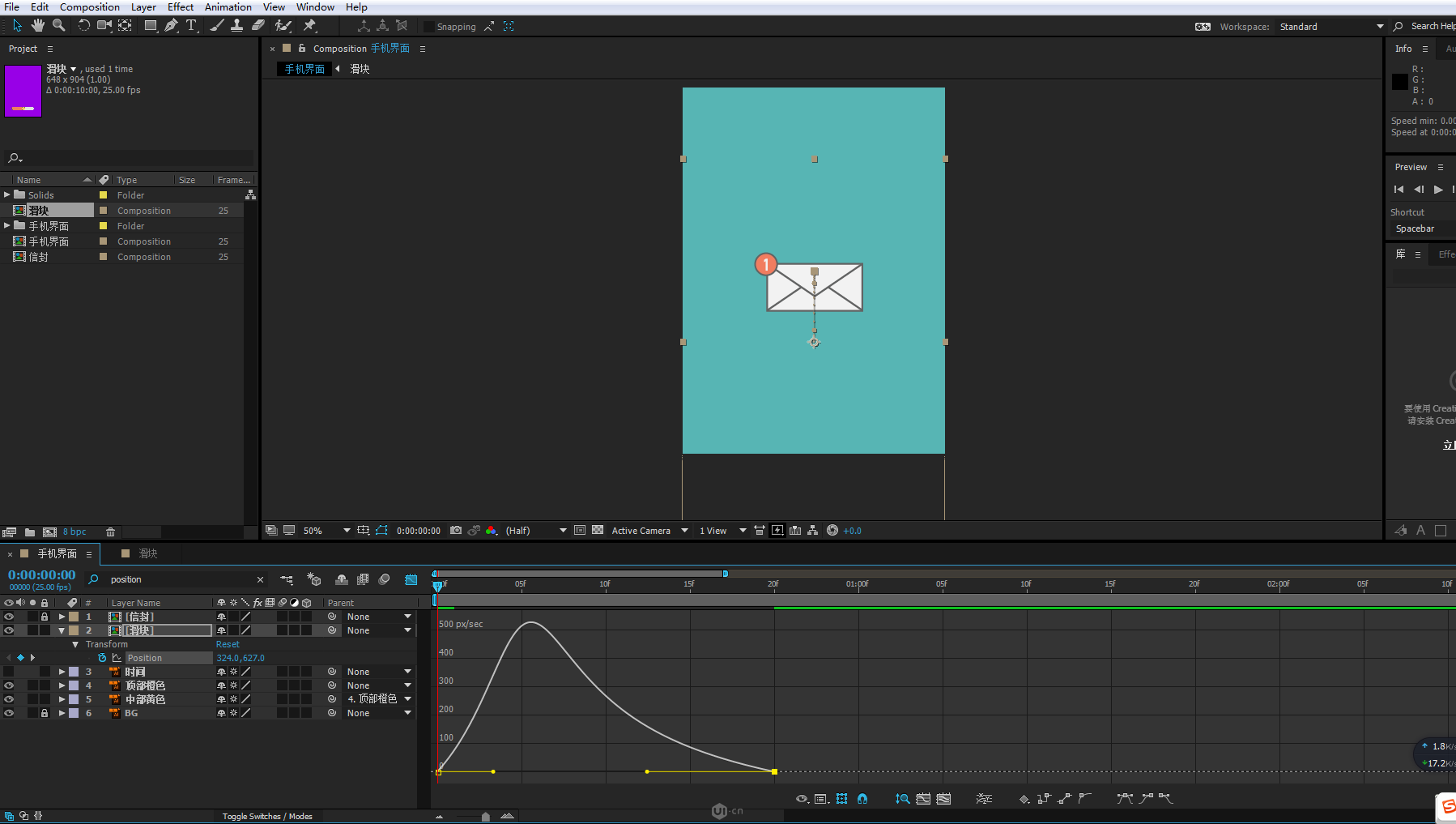Image resolution: width=1456 pixels, height=824 pixels.
Task: Hide the BG layer with eye toggle
Action: (x=9, y=713)
